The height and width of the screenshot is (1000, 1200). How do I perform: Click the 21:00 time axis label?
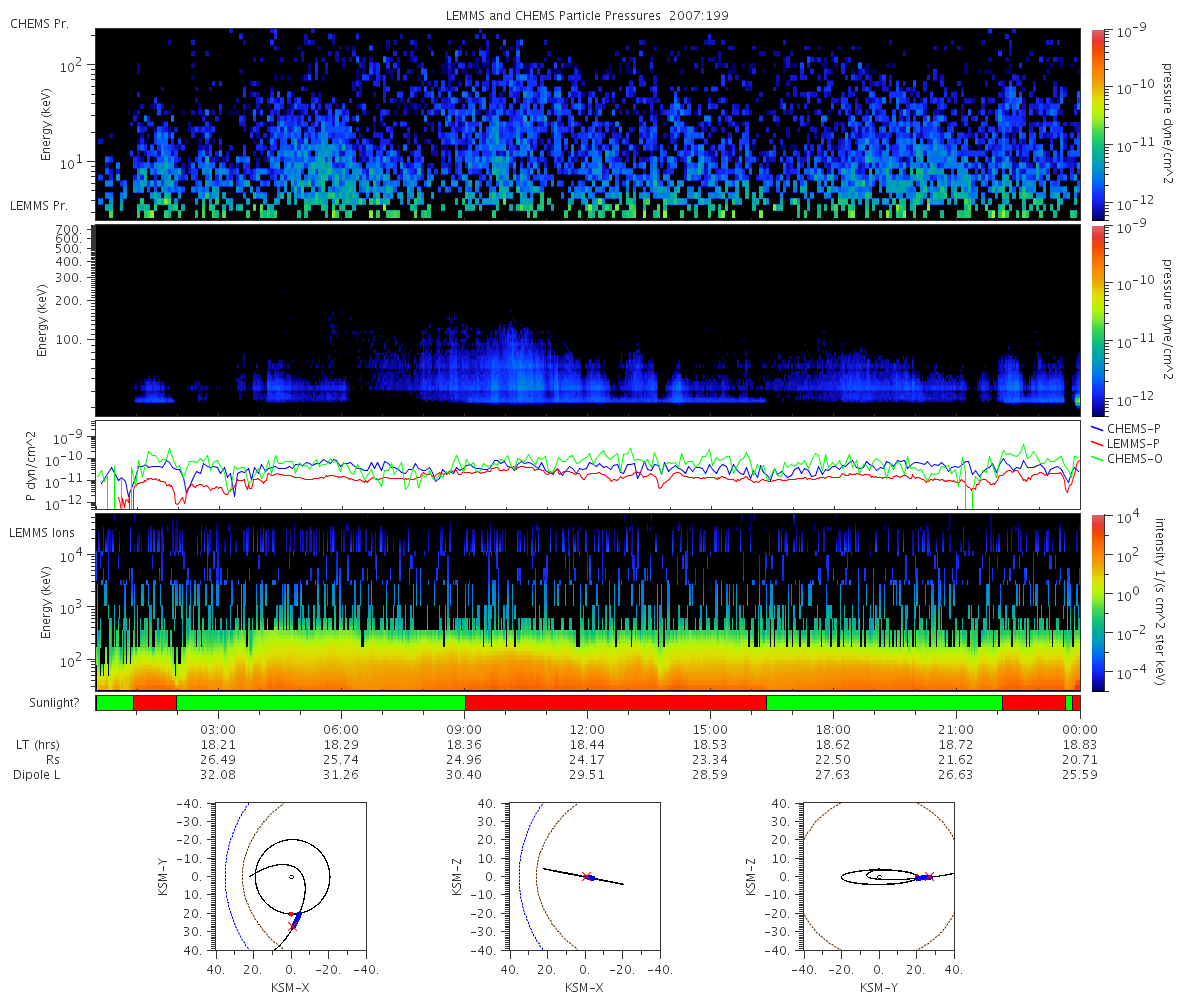tap(956, 730)
